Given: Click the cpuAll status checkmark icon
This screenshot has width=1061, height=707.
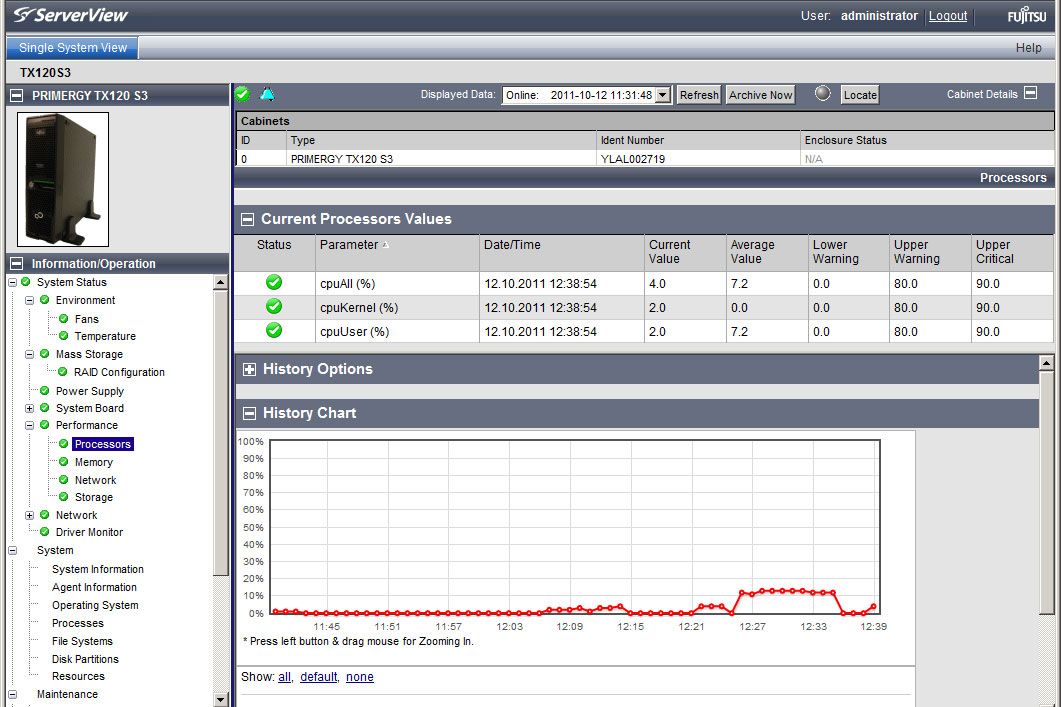Looking at the screenshot, I should (x=274, y=283).
